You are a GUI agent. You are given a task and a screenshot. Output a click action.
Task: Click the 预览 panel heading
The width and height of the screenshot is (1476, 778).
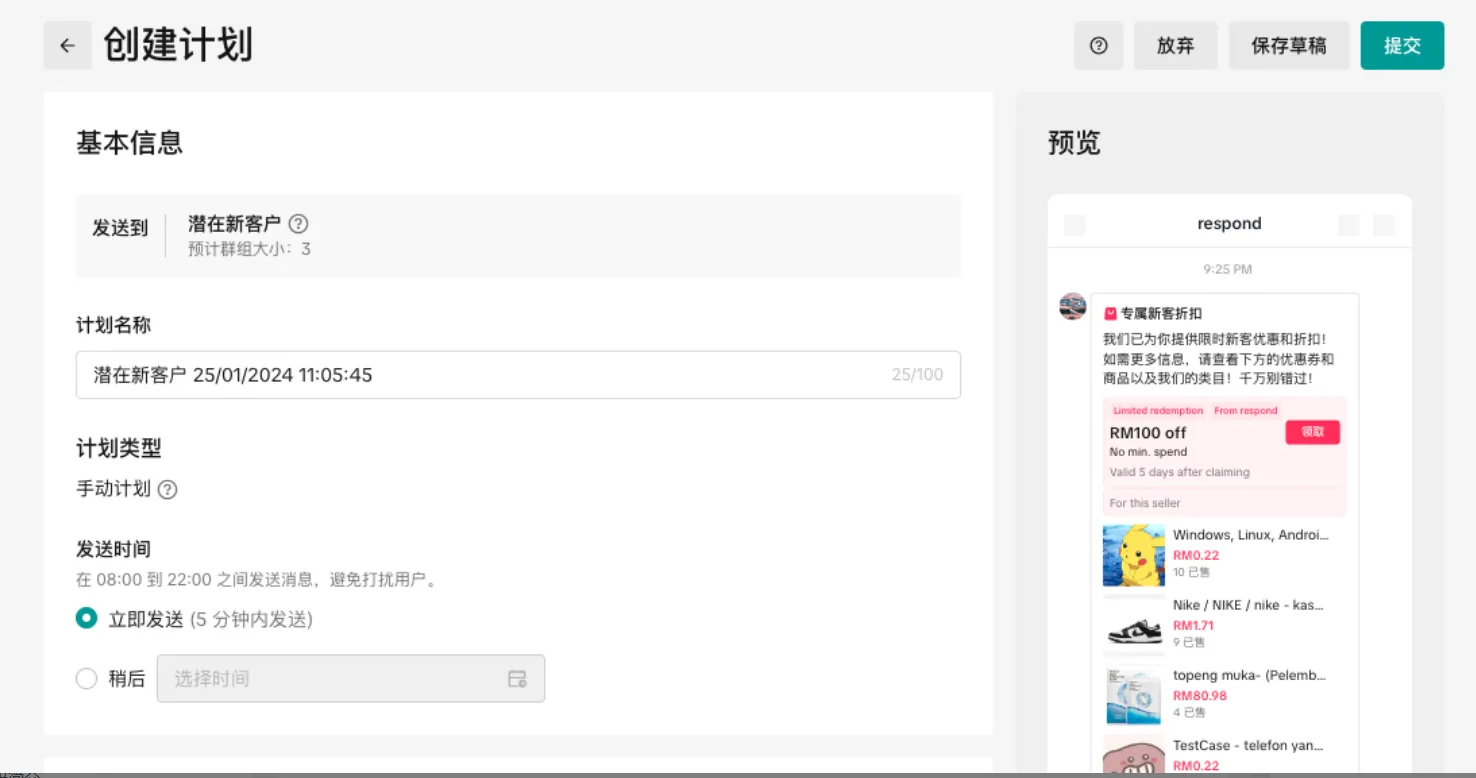coord(1074,143)
